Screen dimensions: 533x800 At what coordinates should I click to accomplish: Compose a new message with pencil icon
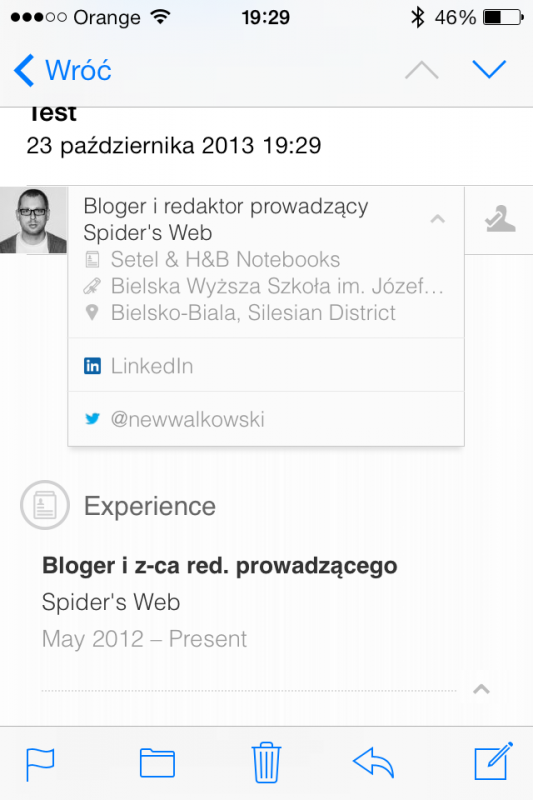point(493,761)
